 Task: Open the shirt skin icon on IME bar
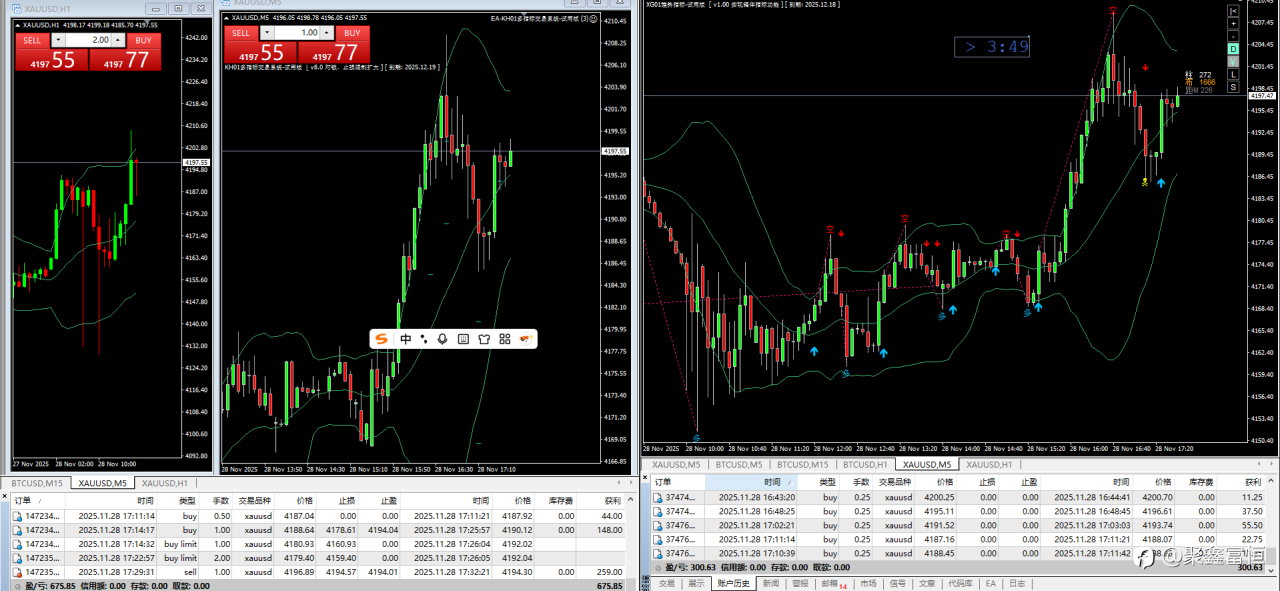[x=484, y=339]
